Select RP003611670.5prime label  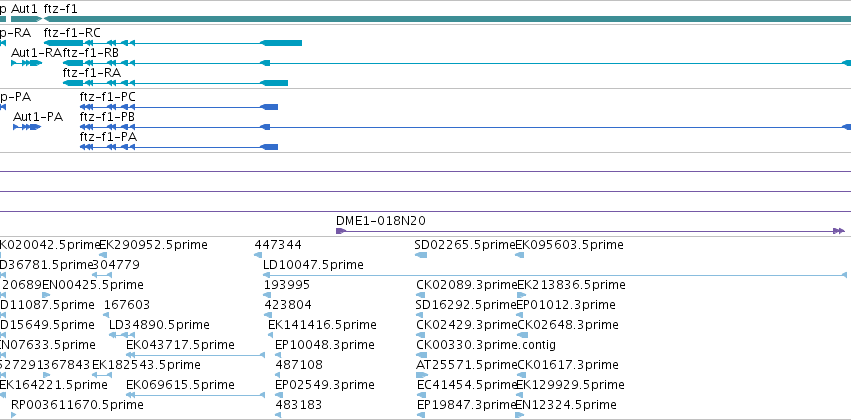pos(77,405)
